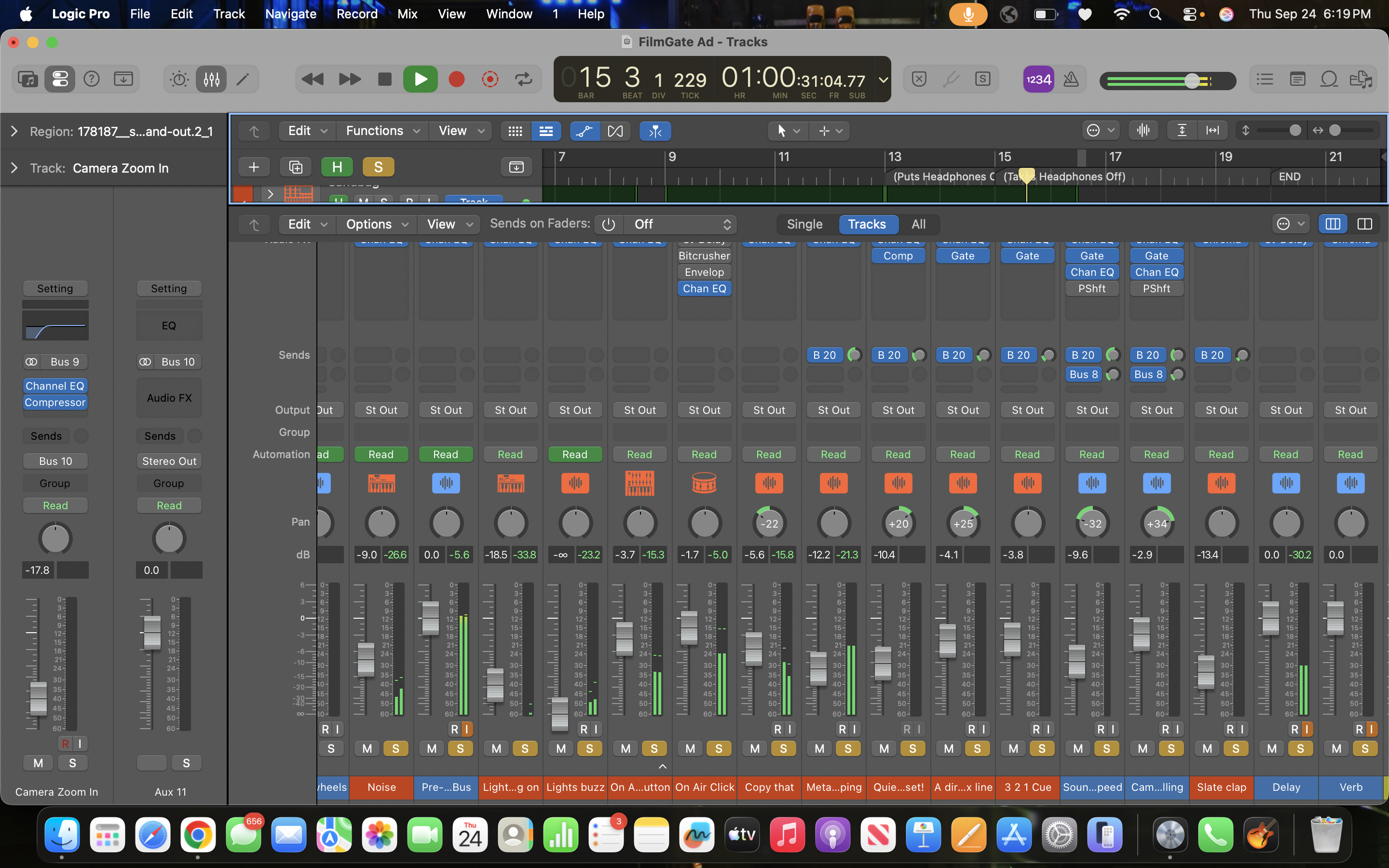Fast forward the playhead

pos(350,79)
